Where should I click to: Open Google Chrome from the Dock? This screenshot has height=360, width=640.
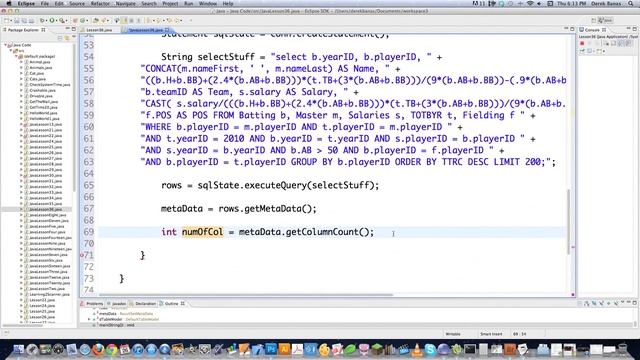(x=111, y=349)
